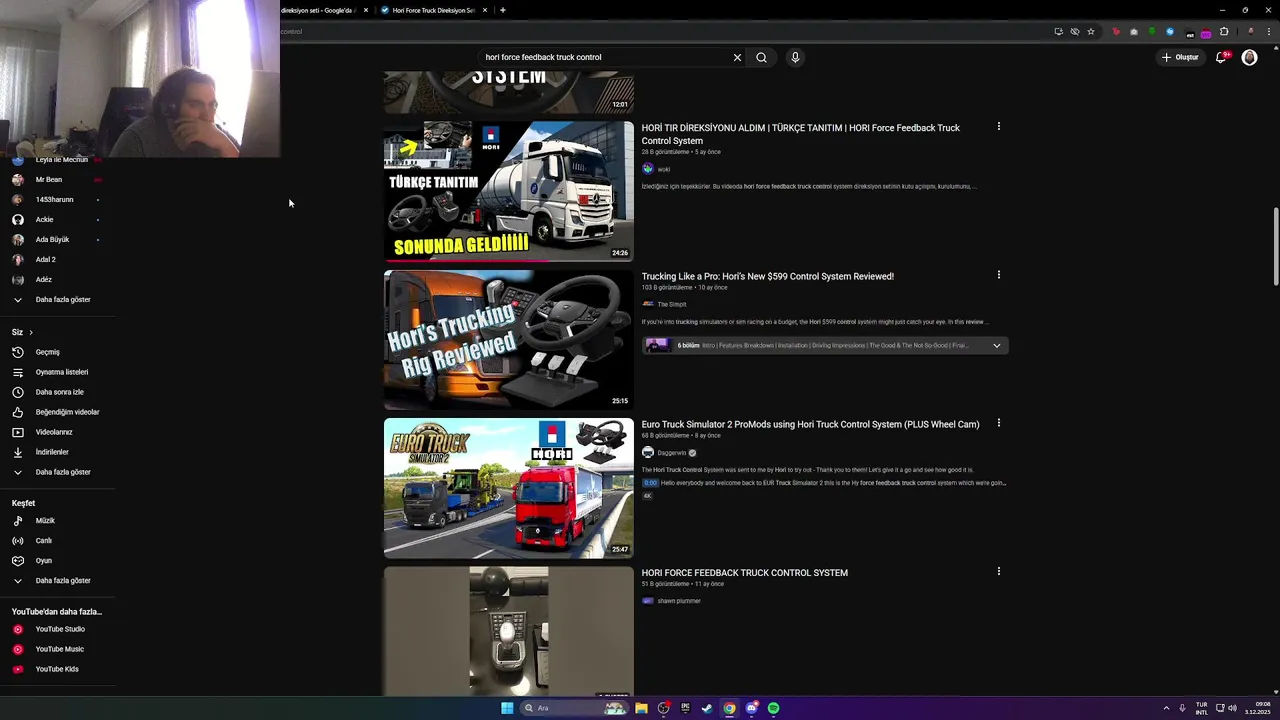The height and width of the screenshot is (720, 1280).
Task: Open a new browser tab
Action: click(503, 10)
